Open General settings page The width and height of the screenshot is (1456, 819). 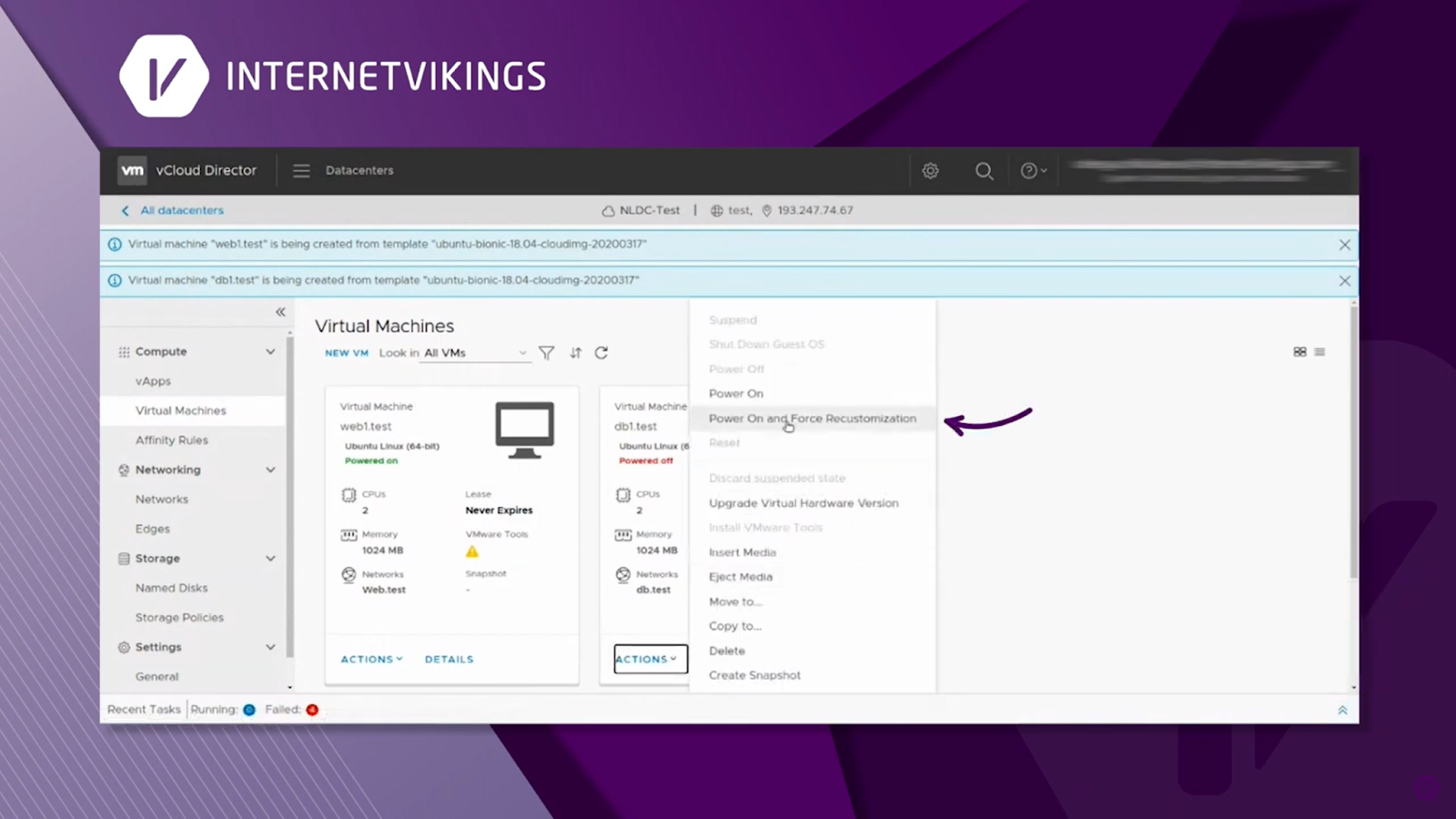click(x=157, y=676)
